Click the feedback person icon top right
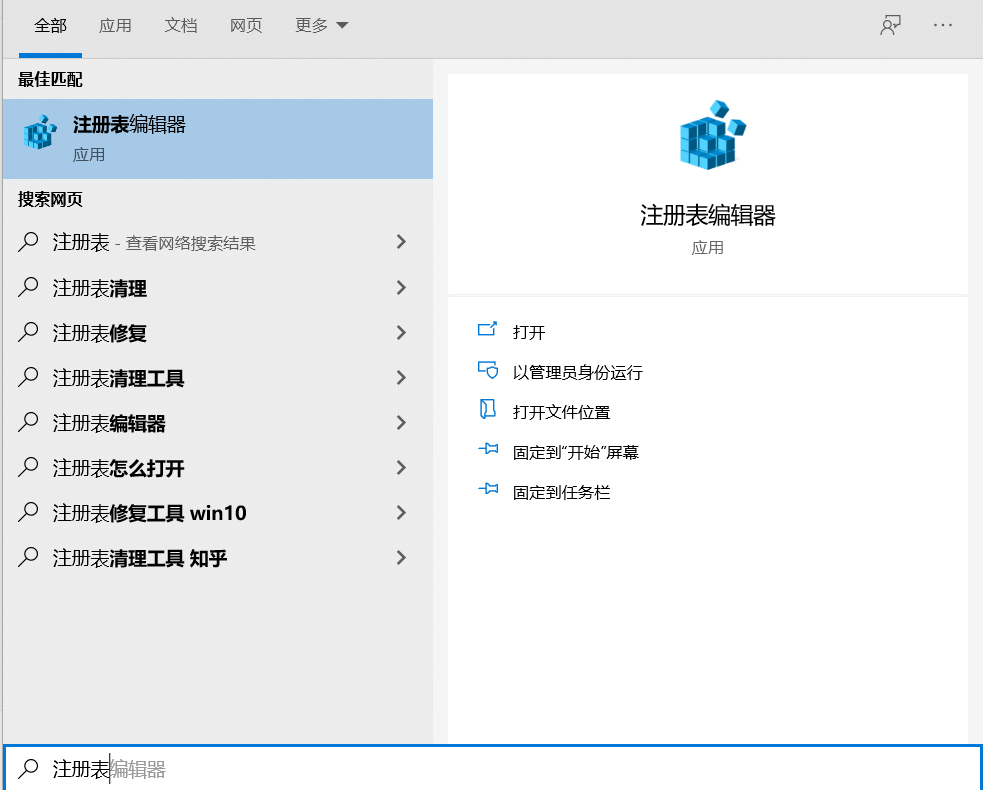The image size is (983, 790). click(890, 26)
